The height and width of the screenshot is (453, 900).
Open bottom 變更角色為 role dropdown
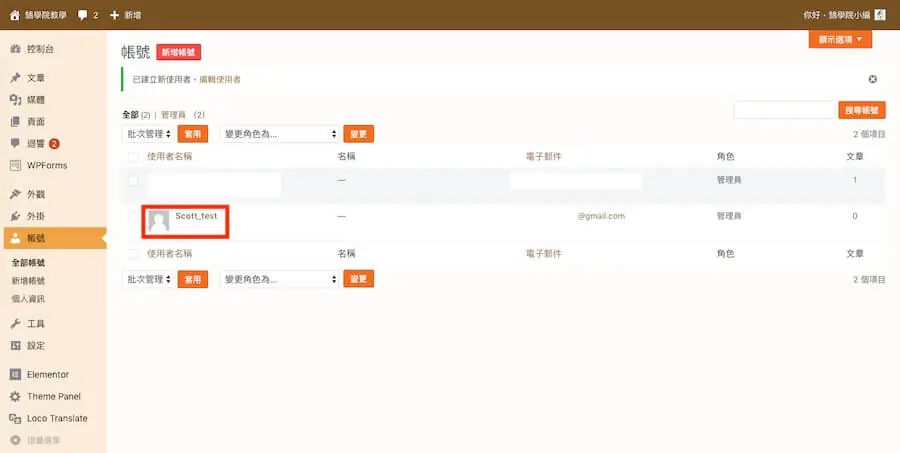280,279
